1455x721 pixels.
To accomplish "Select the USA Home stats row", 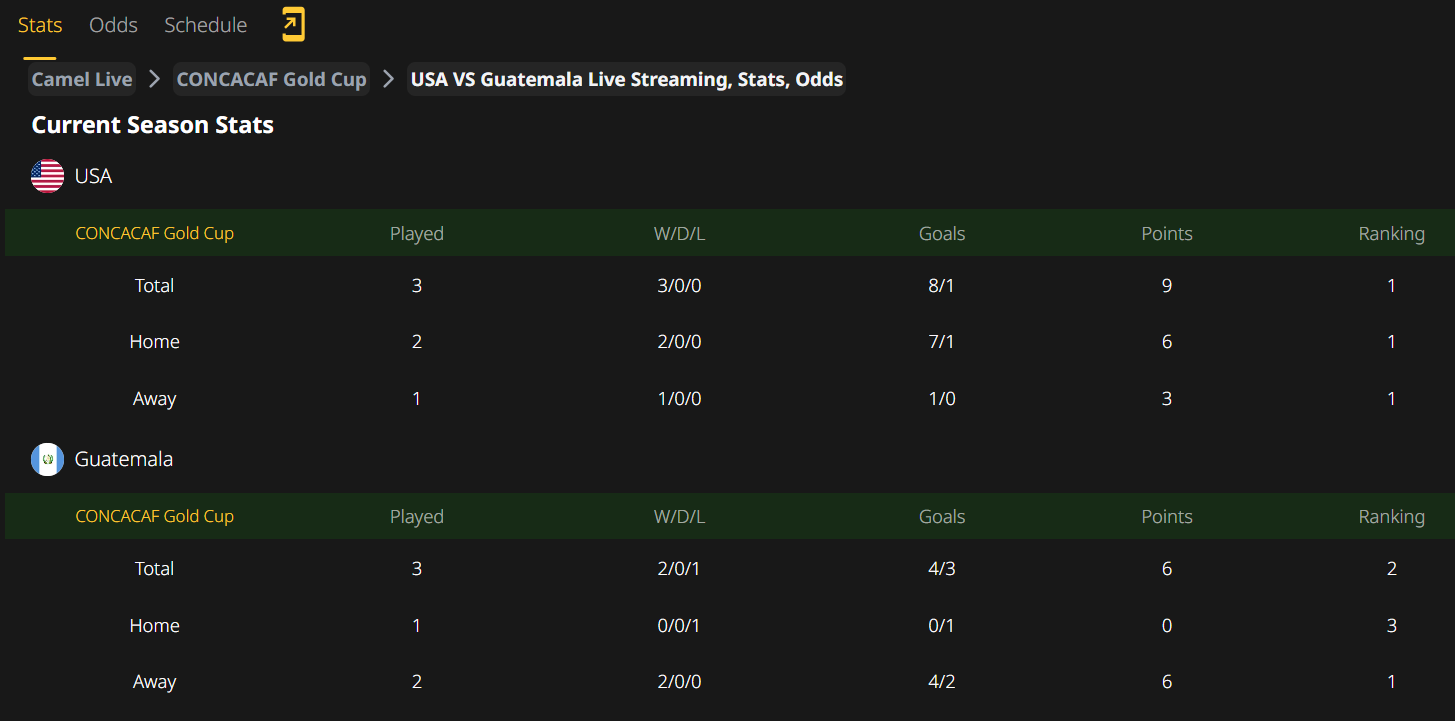I will point(730,342).
